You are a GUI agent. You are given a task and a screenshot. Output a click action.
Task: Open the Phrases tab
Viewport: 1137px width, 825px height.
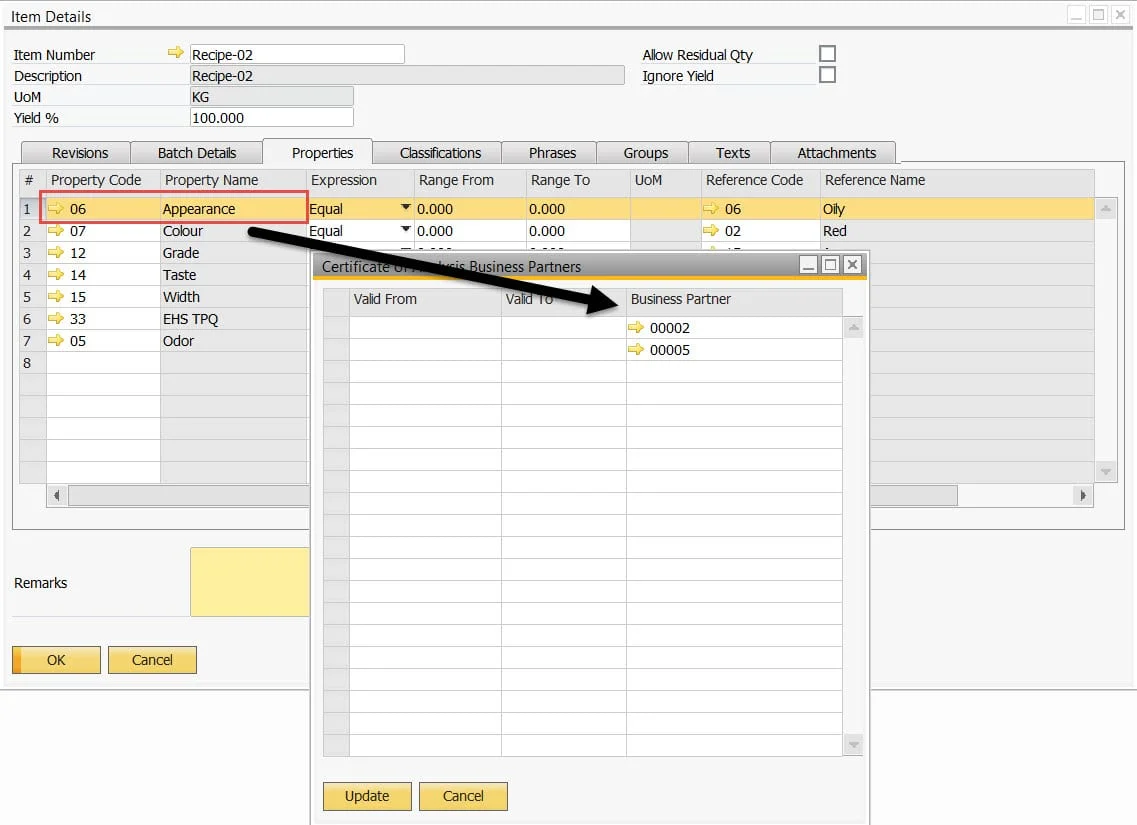550,152
